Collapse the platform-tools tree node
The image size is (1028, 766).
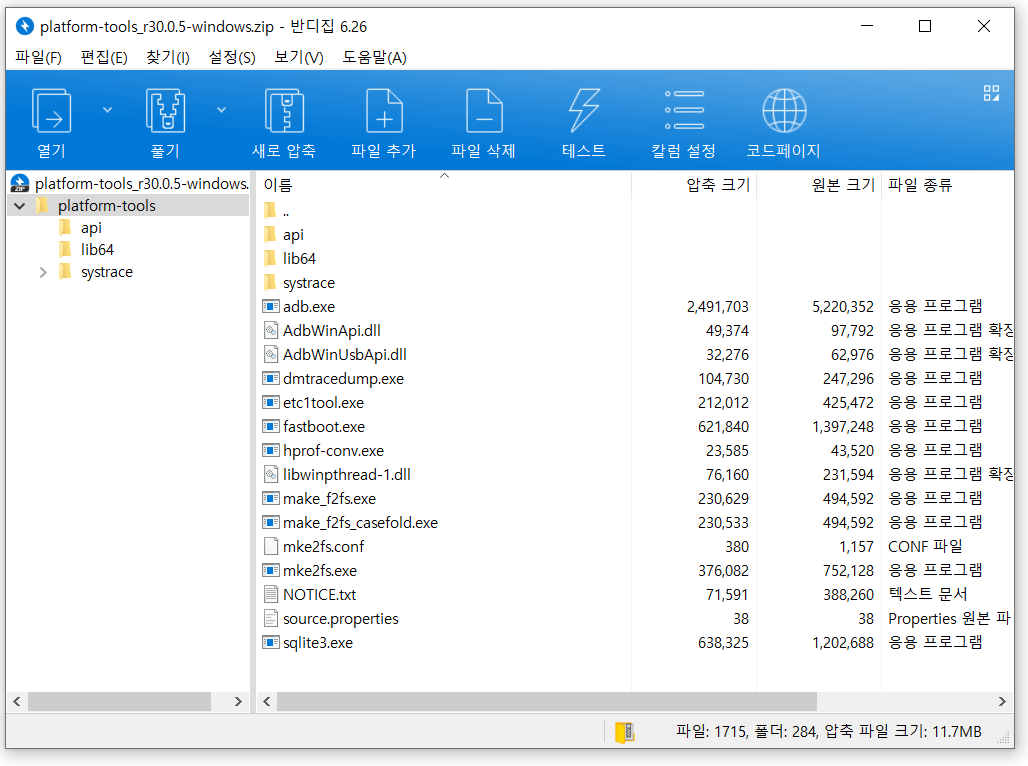(20, 206)
